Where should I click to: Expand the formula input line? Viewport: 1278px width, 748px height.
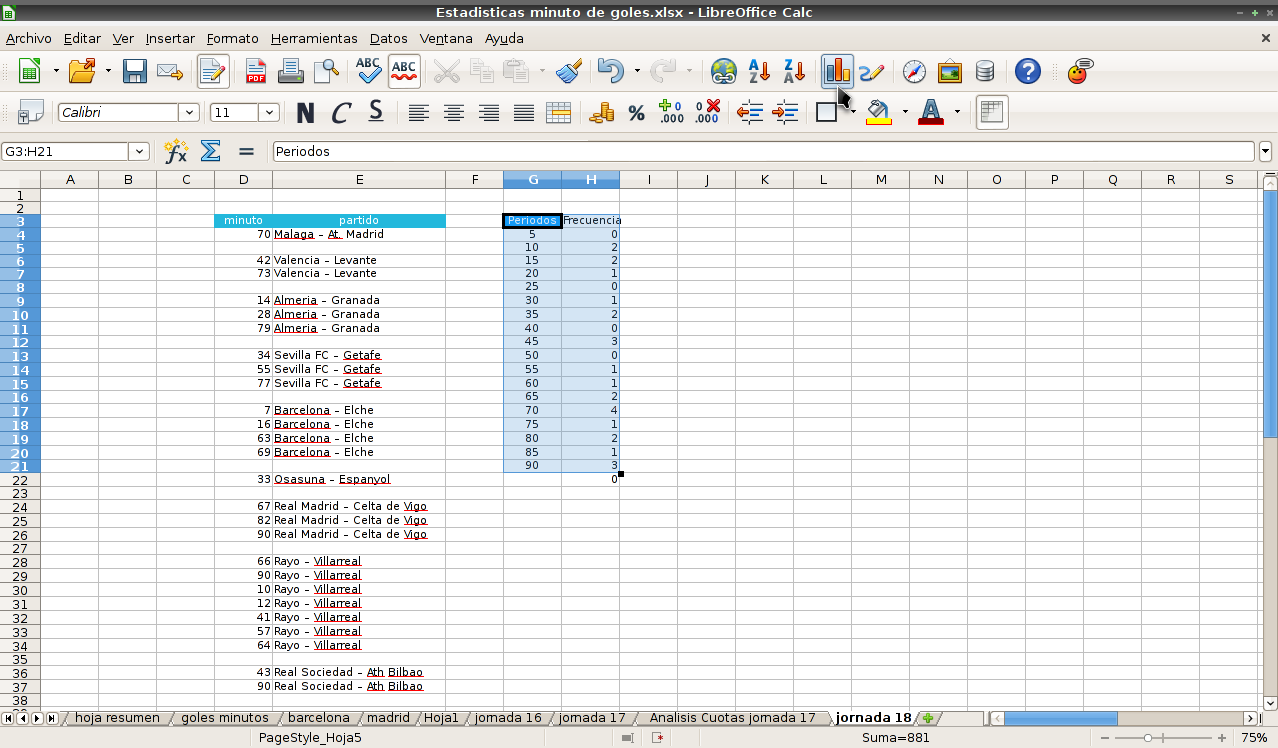pos(1266,151)
